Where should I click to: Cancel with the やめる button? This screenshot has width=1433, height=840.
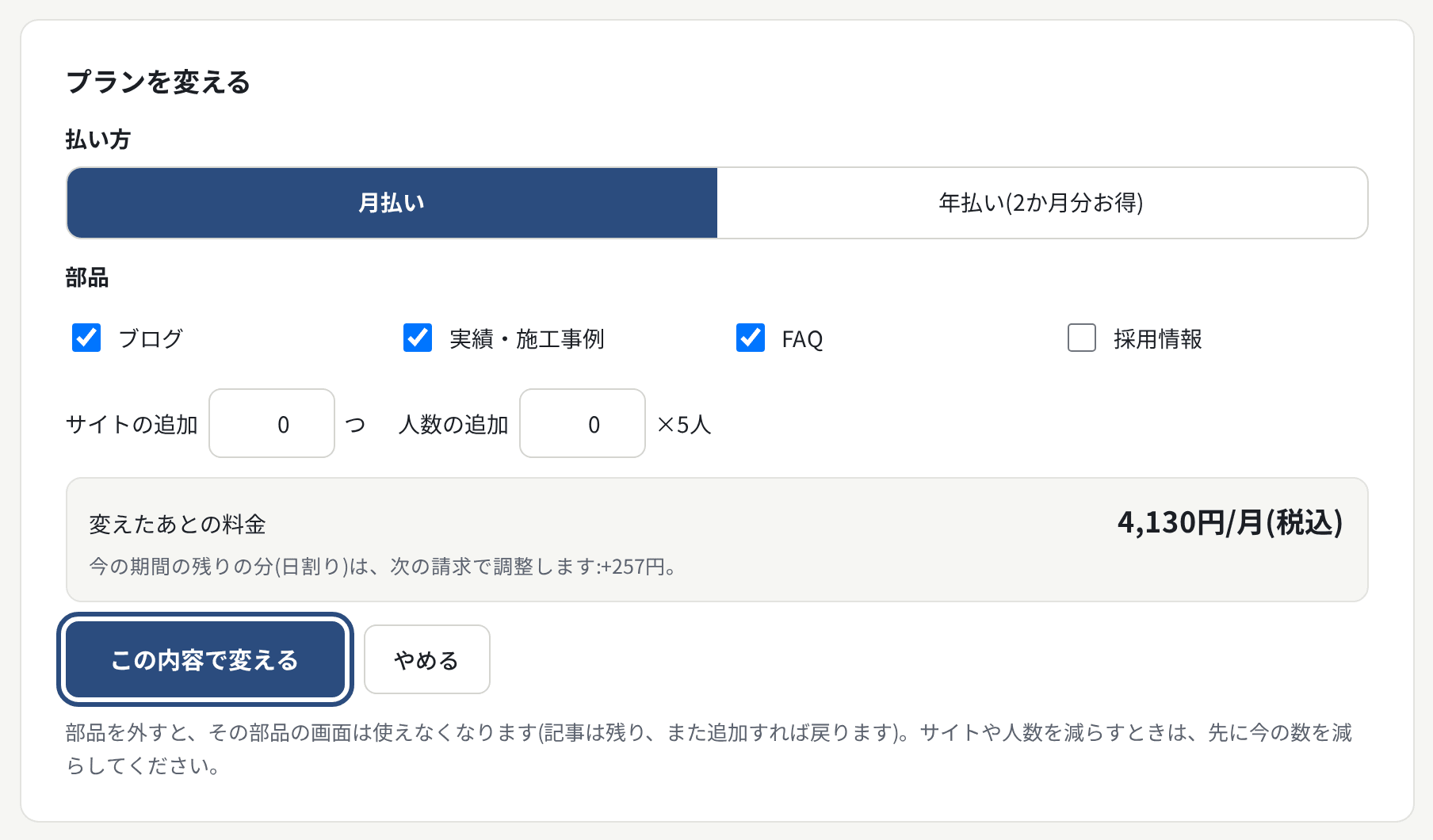point(427,659)
